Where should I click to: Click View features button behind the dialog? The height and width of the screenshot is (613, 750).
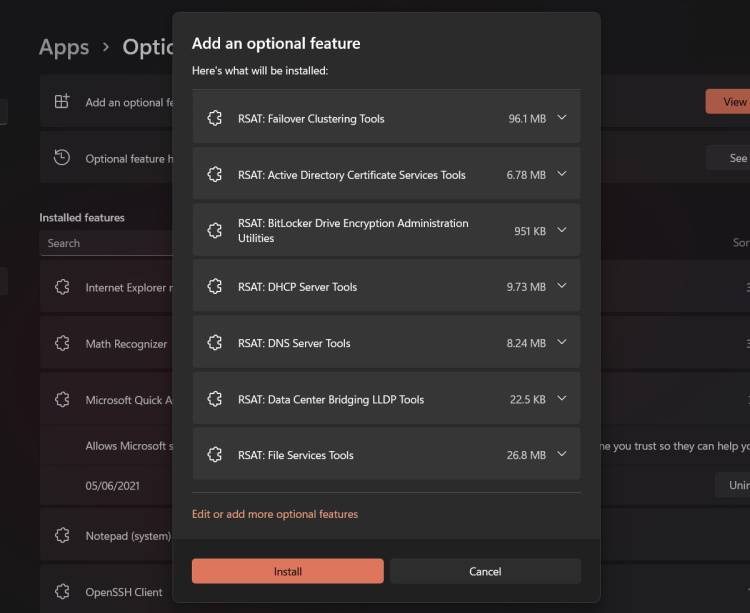click(x=728, y=101)
